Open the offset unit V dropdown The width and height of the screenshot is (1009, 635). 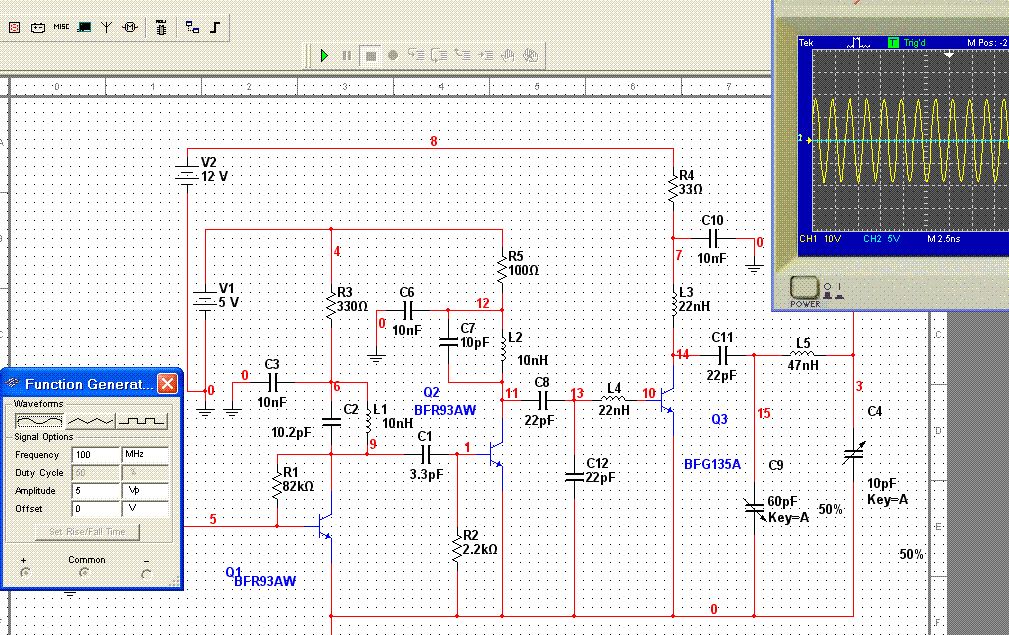click(x=145, y=509)
